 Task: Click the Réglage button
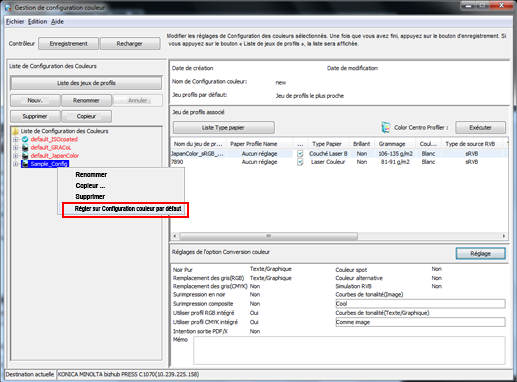coord(480,253)
